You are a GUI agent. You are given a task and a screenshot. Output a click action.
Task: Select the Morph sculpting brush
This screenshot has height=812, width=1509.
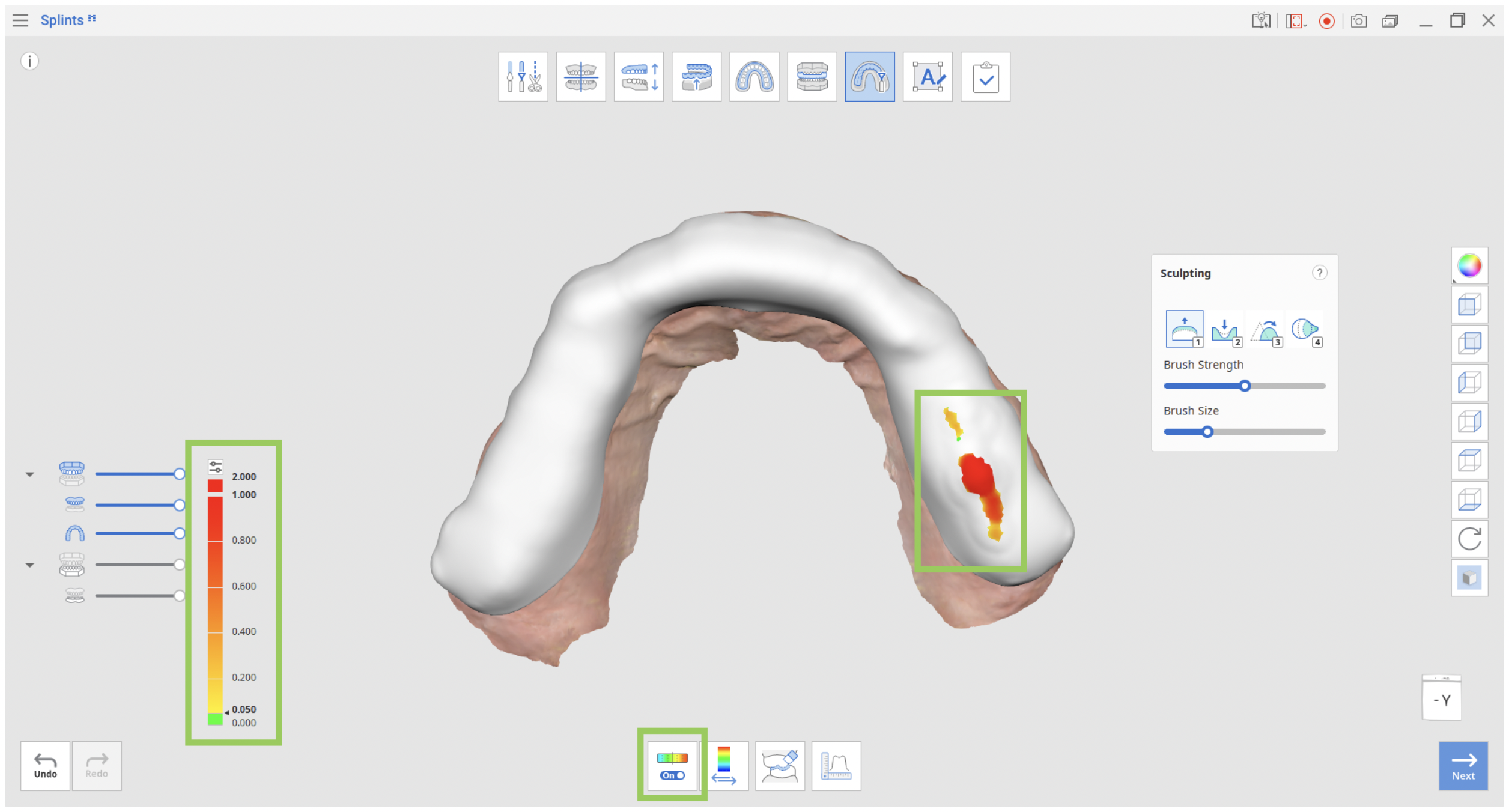[x=1305, y=329]
